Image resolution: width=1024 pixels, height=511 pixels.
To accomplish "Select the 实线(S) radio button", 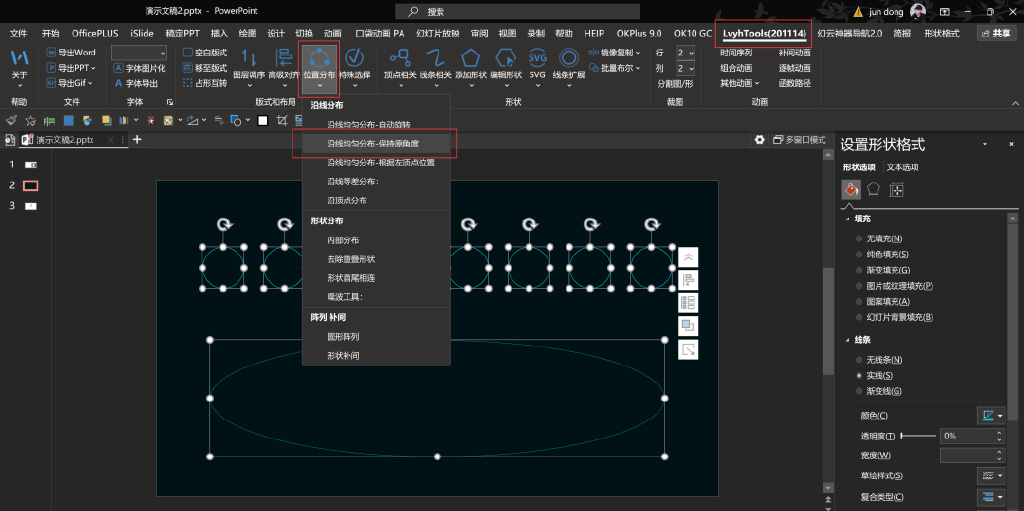I will pyautogui.click(x=859, y=376).
